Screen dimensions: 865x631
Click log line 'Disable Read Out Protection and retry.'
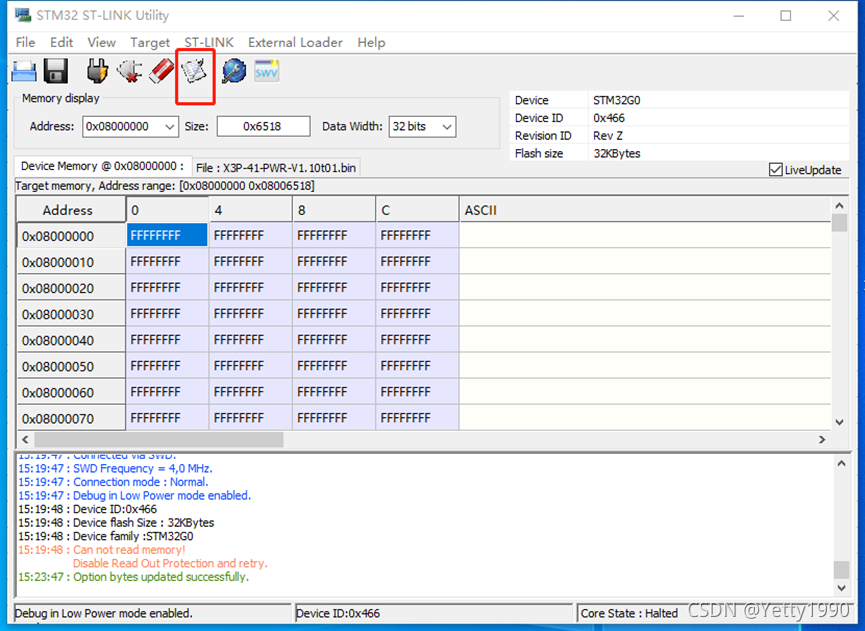point(170,563)
